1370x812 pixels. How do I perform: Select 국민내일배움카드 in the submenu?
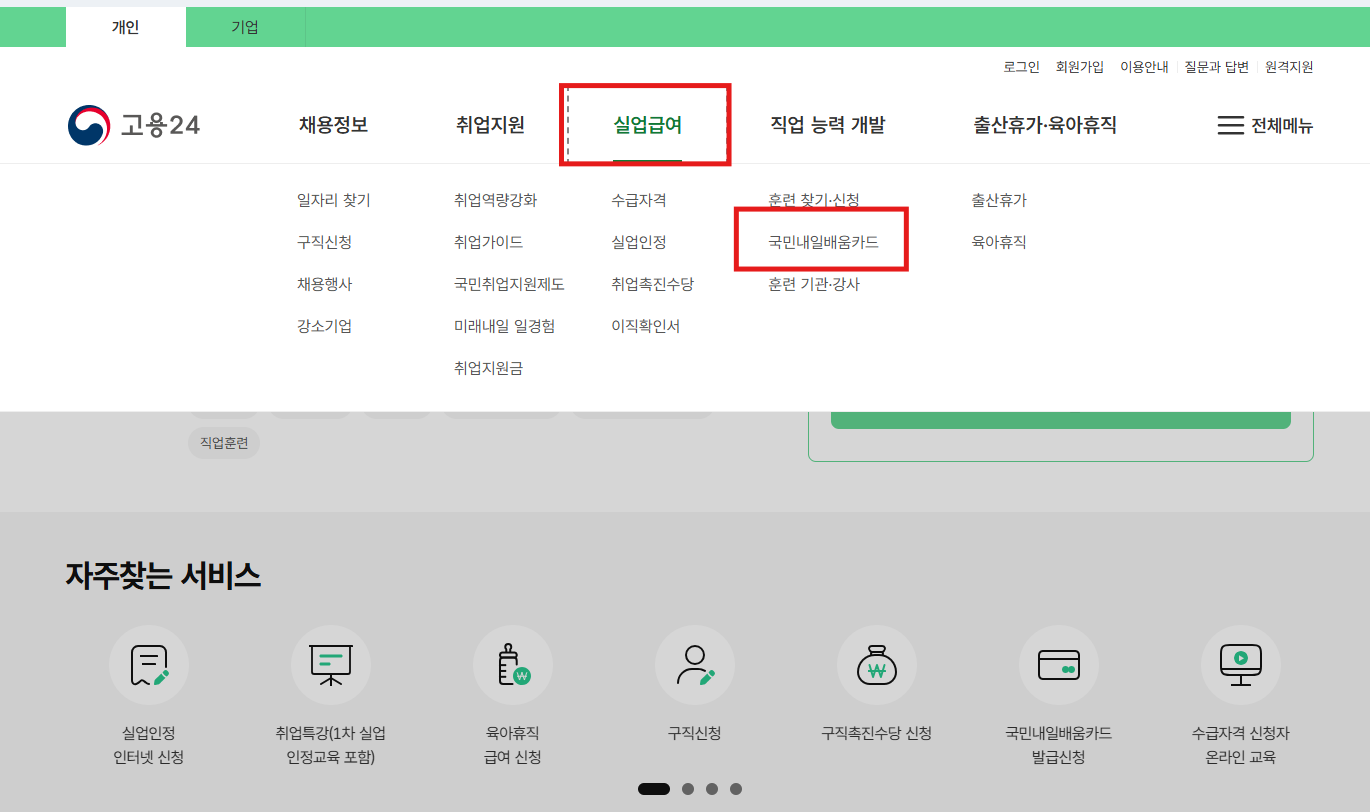coord(820,241)
